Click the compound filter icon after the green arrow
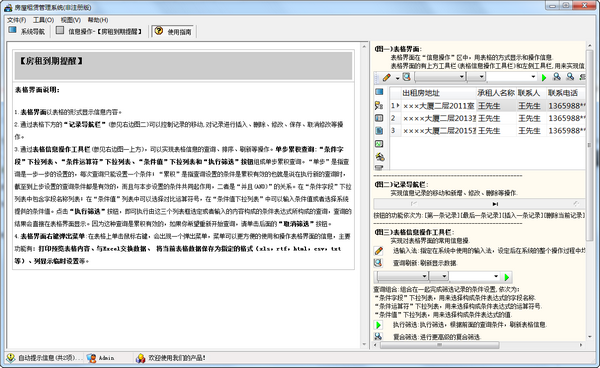The width and height of the screenshot is (600, 368). (557, 77)
